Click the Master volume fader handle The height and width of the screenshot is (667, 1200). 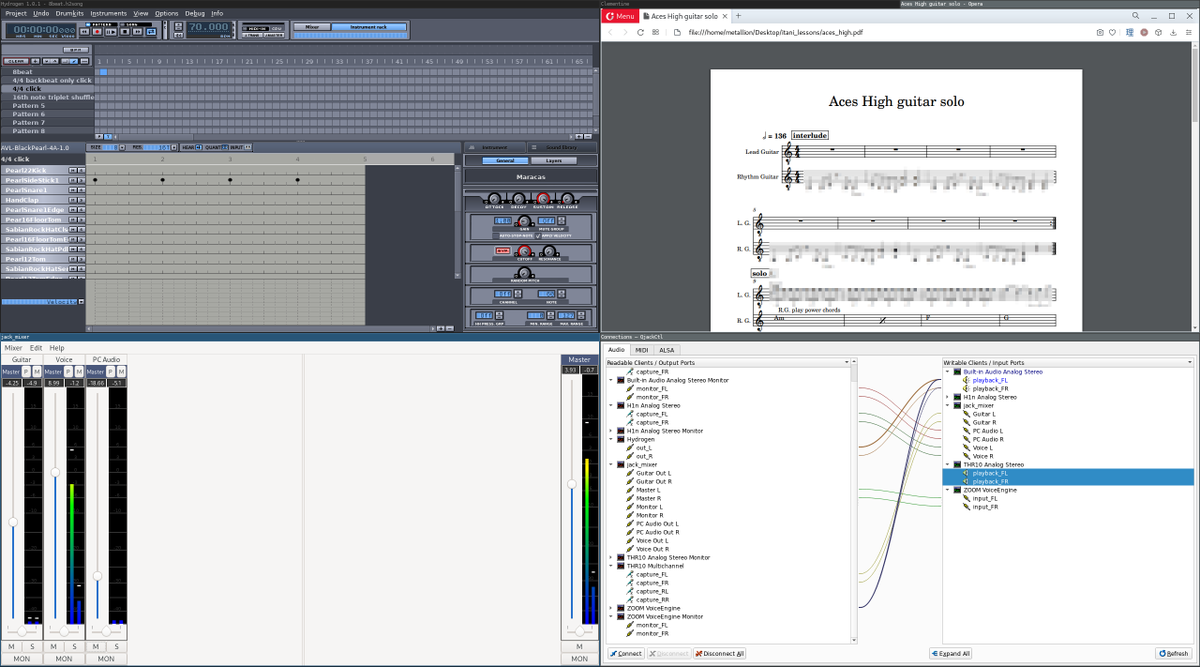(x=572, y=484)
